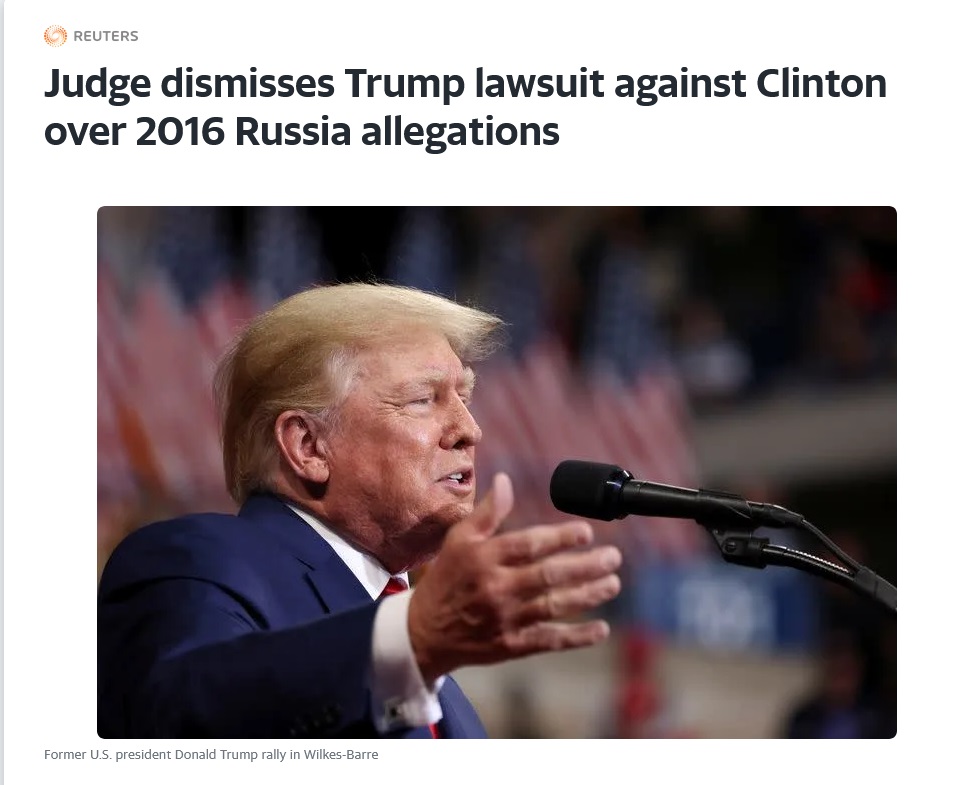This screenshot has width=972, height=785.
Task: Click 'over 2016 Russia allegations' headline line
Action: pos(302,131)
